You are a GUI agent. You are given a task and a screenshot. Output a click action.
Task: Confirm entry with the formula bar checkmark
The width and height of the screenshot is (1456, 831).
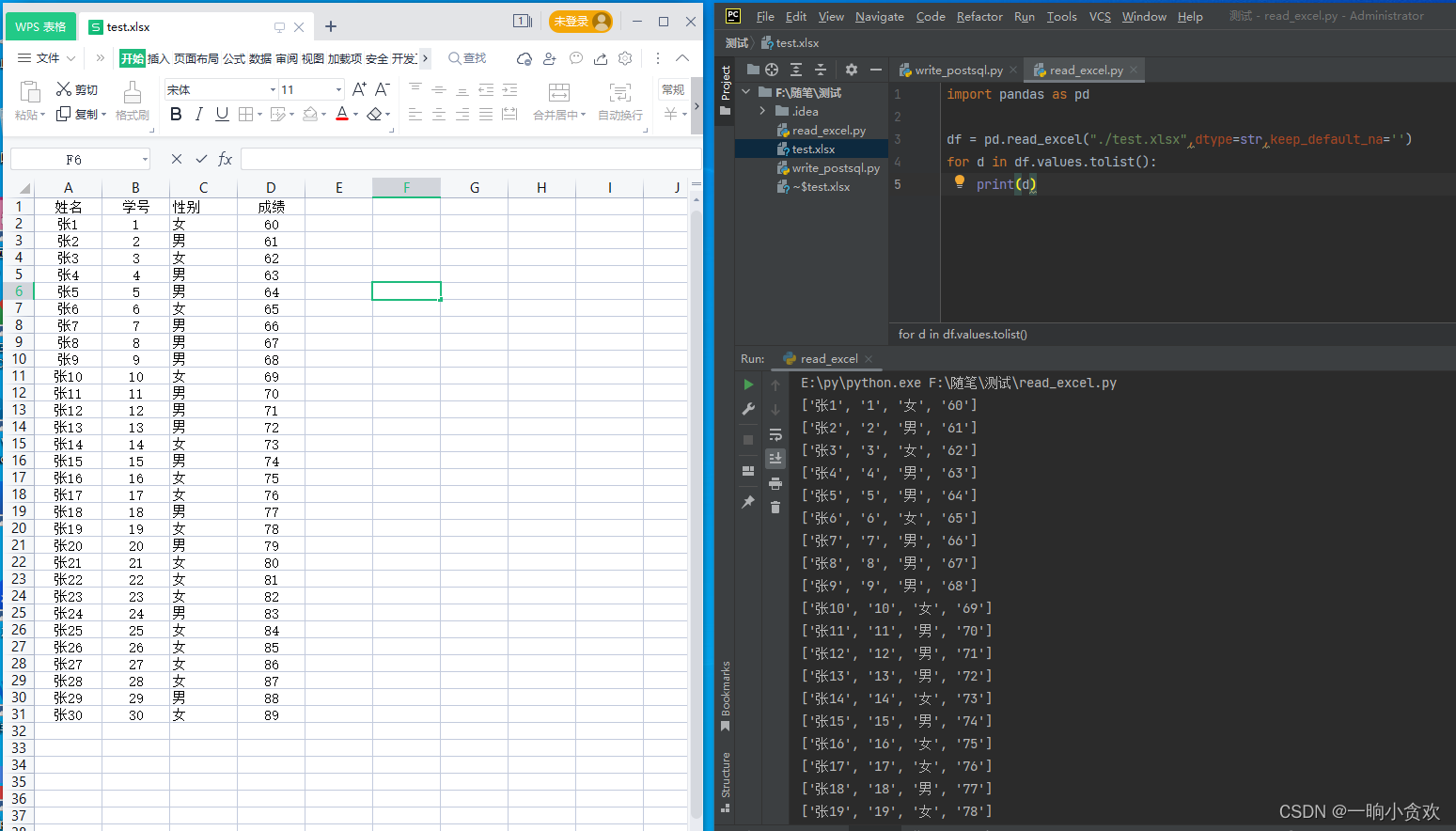pos(201,160)
